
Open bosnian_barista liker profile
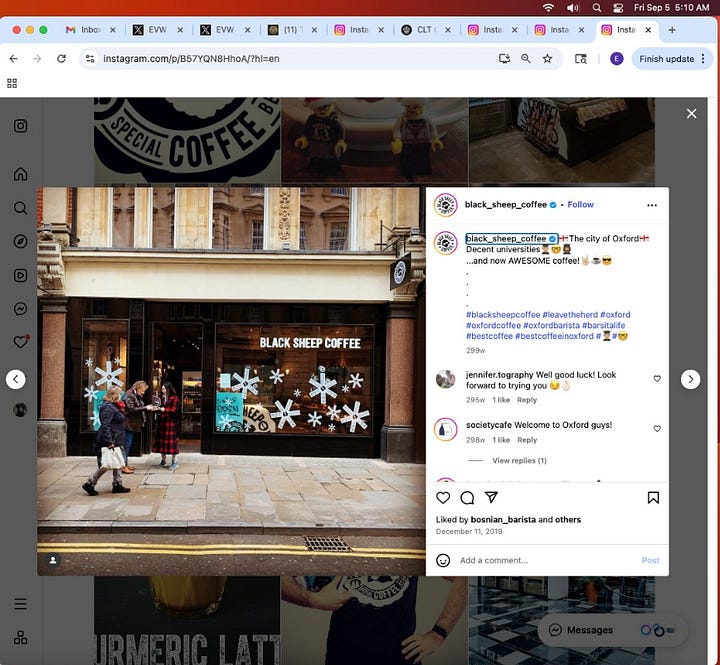coord(503,519)
